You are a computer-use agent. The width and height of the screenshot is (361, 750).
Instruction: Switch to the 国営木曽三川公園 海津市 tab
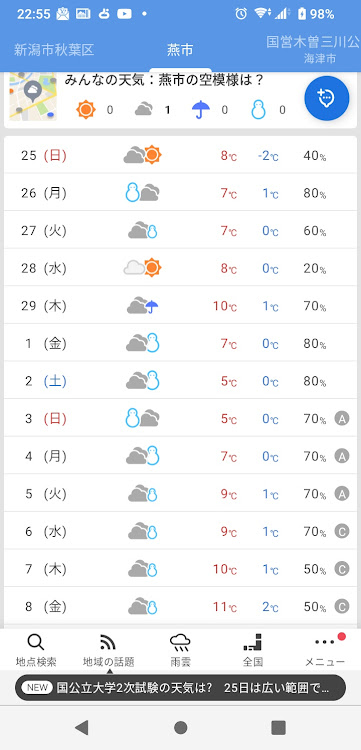coord(314,50)
